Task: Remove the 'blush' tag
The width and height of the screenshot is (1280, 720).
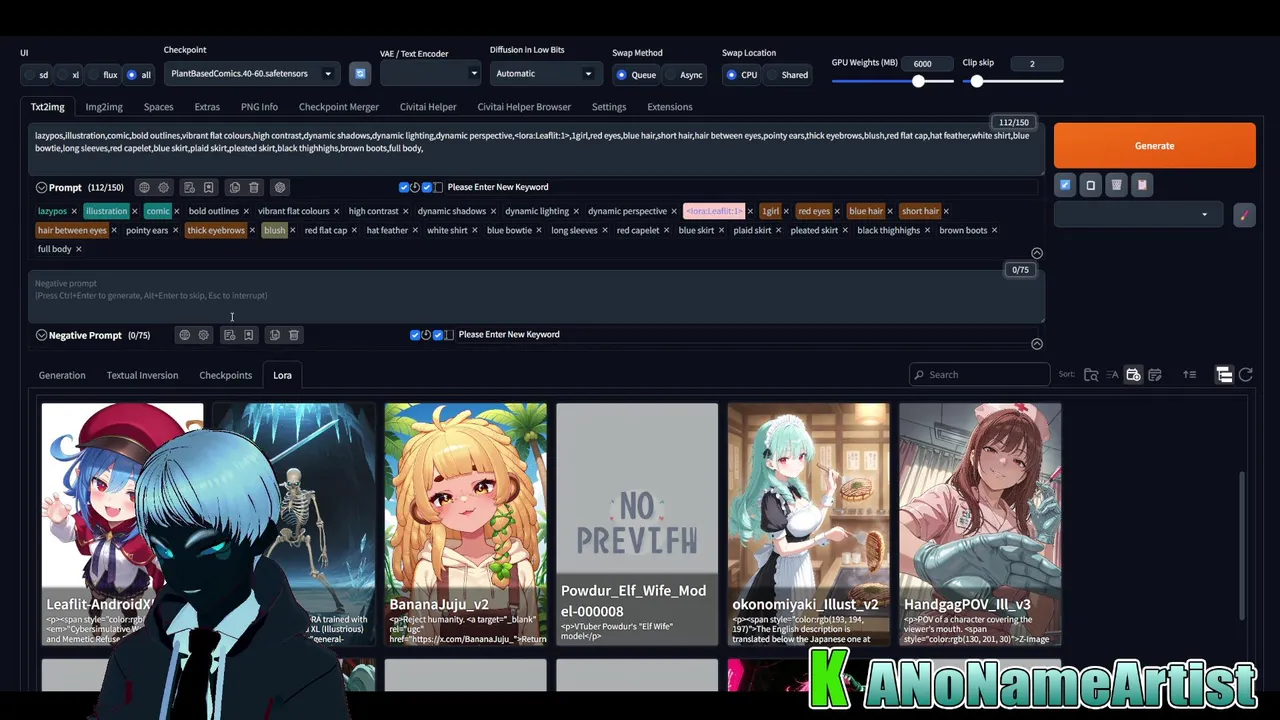Action: (x=292, y=230)
